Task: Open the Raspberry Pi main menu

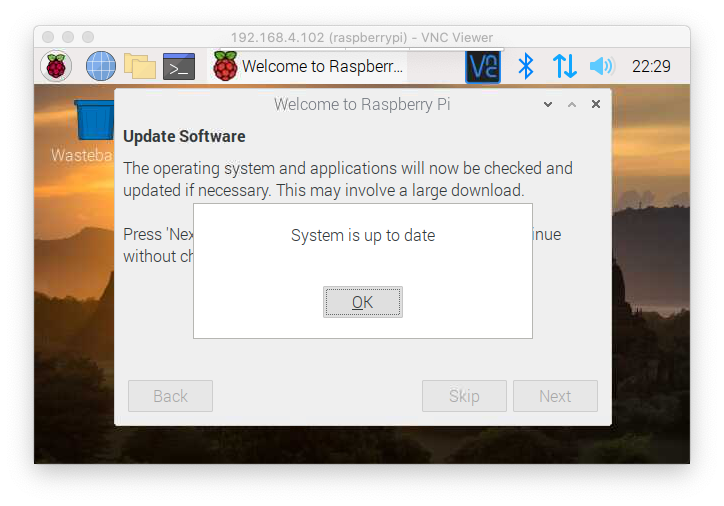Action: [56, 66]
